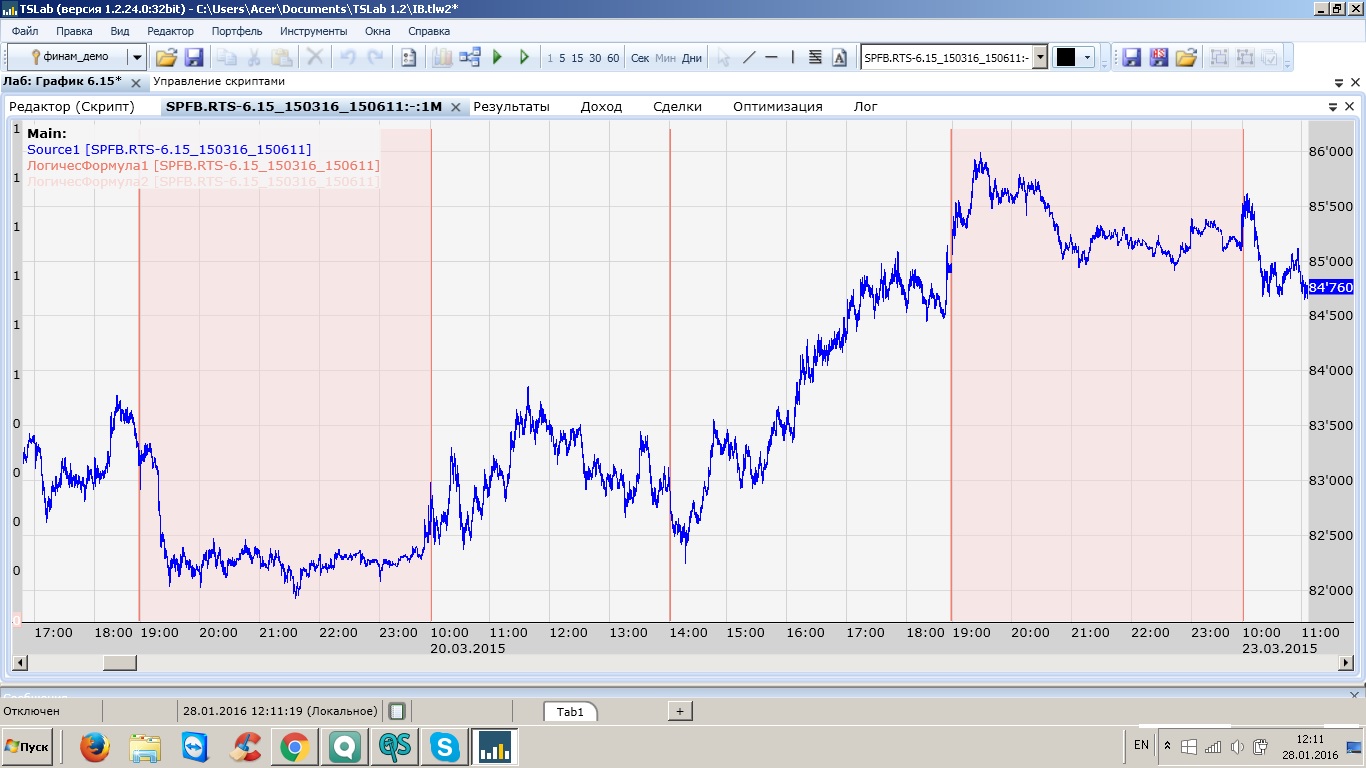
Task: Toggle the 15-minute interval button
Action: 577,58
